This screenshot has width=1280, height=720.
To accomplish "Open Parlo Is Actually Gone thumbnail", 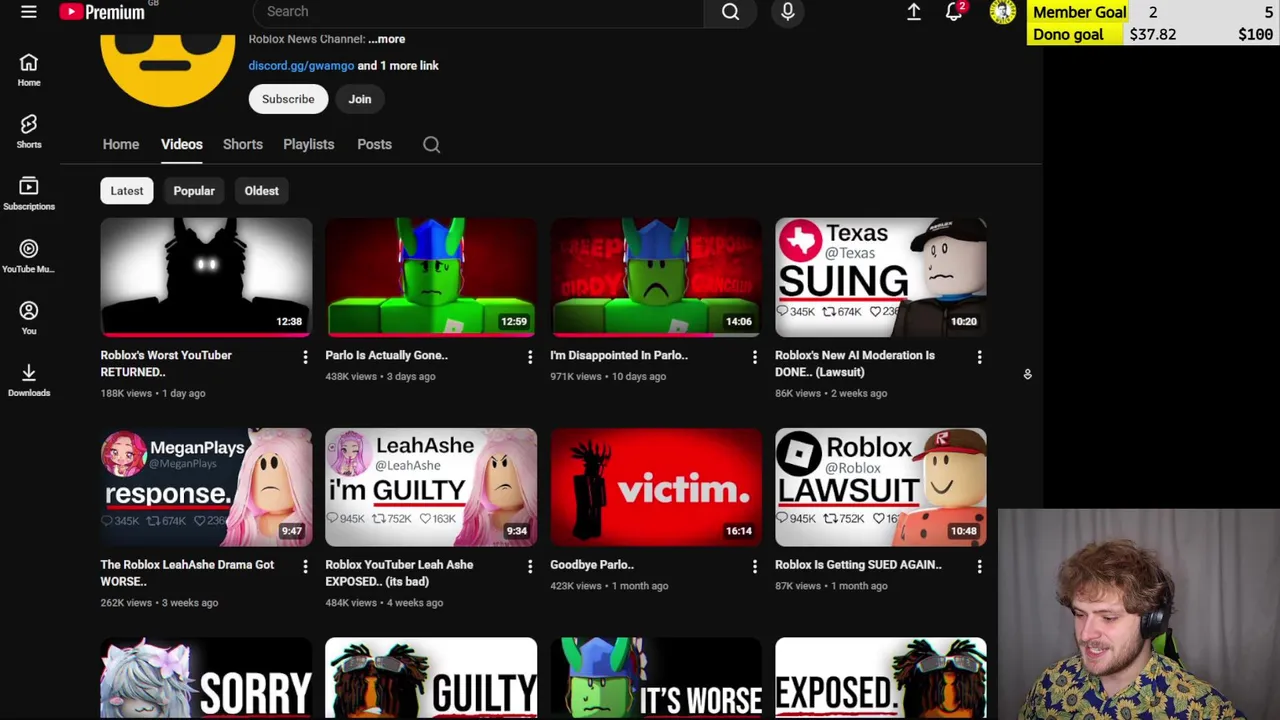I will coord(431,277).
